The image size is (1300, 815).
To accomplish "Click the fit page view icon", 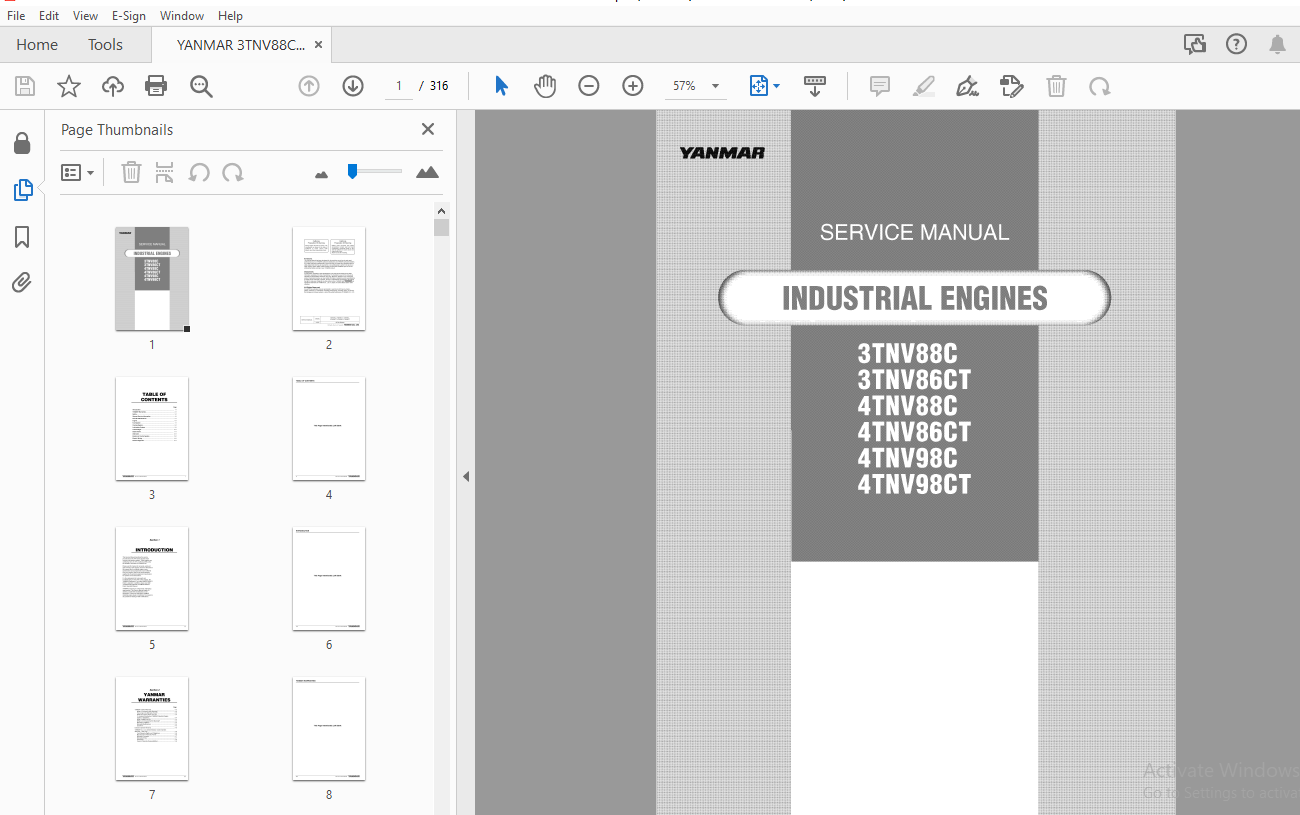I will 759,86.
